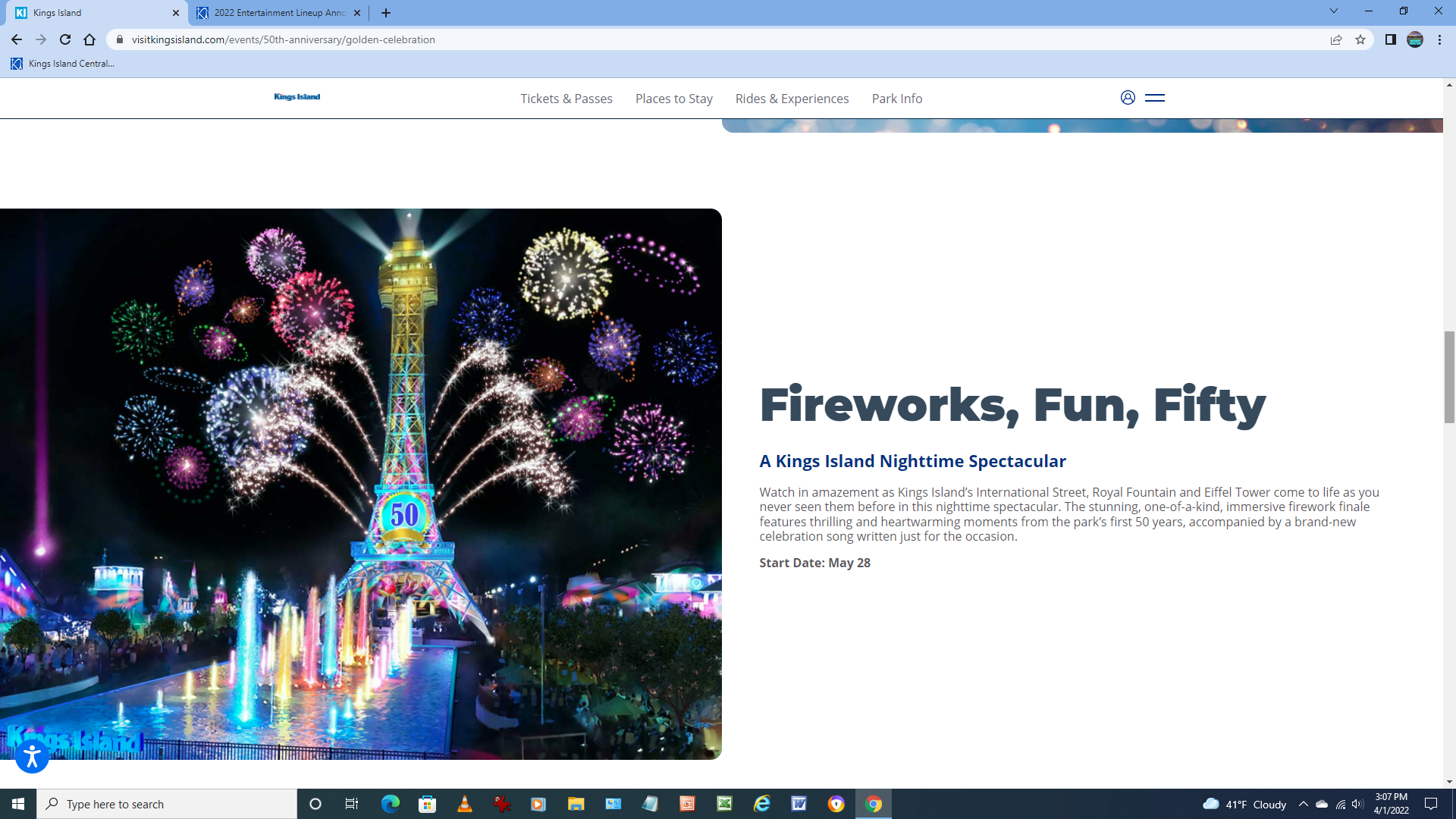Open Task View on the taskbar
This screenshot has width=1456, height=819.
coord(351,804)
